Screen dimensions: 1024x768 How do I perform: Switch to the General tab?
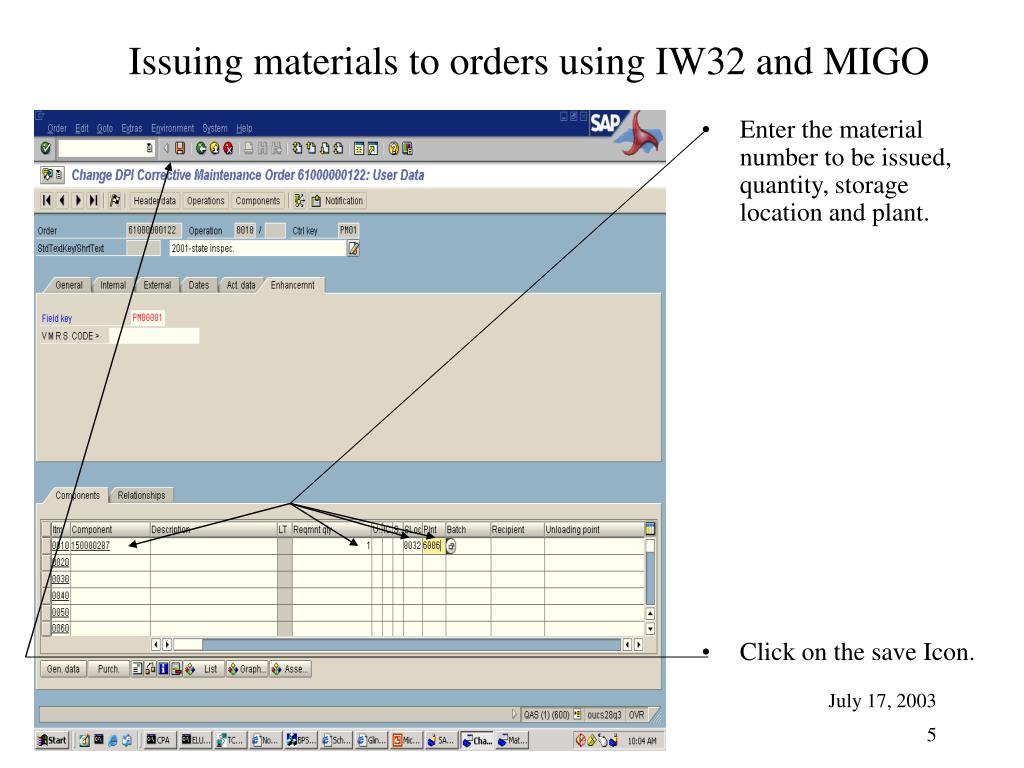[x=69, y=285]
